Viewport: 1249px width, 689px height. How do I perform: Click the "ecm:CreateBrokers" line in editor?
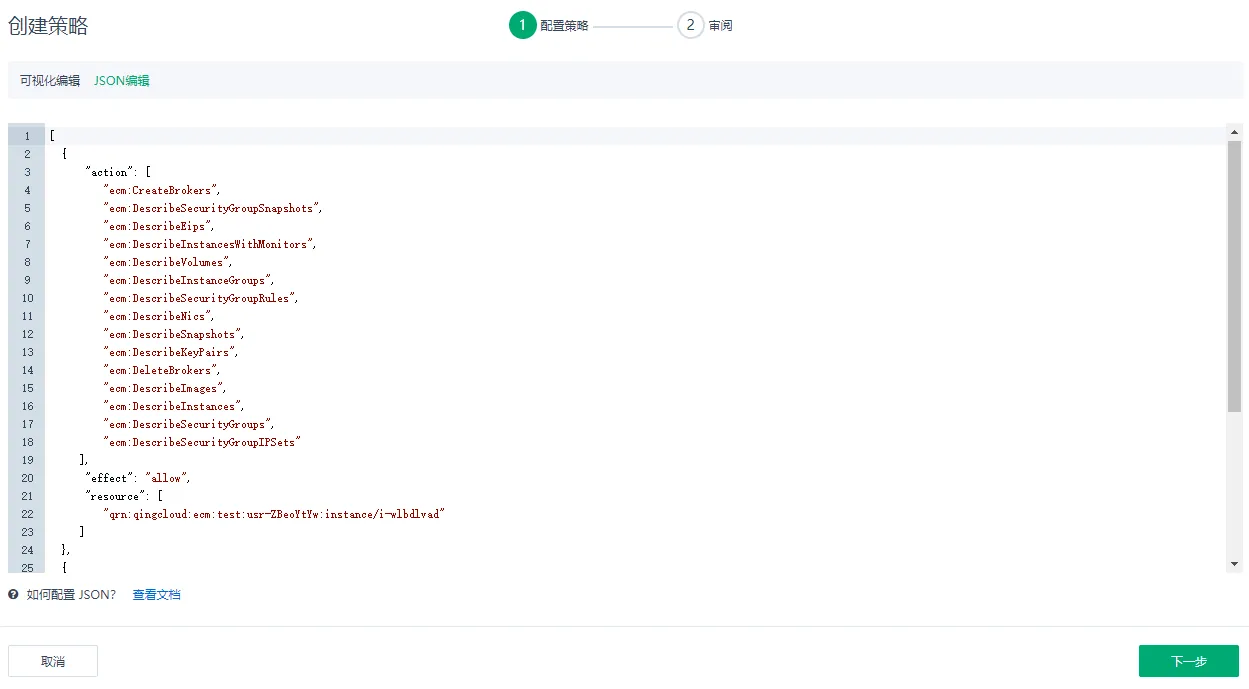pyautogui.click(x=161, y=190)
